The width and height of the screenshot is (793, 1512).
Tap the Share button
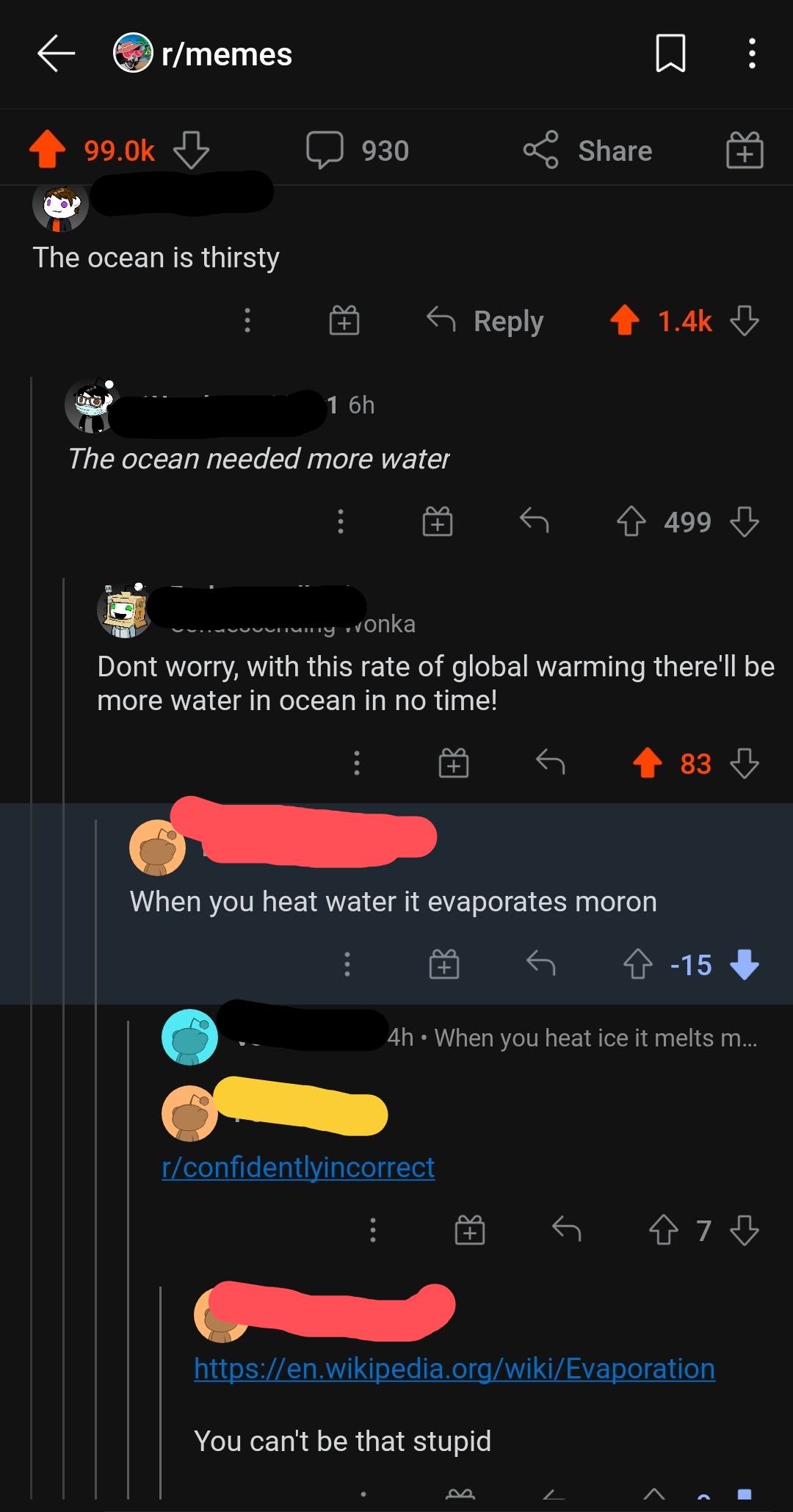587,151
